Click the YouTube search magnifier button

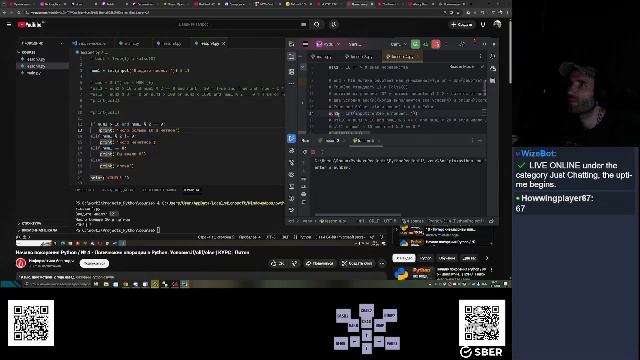(317, 24)
